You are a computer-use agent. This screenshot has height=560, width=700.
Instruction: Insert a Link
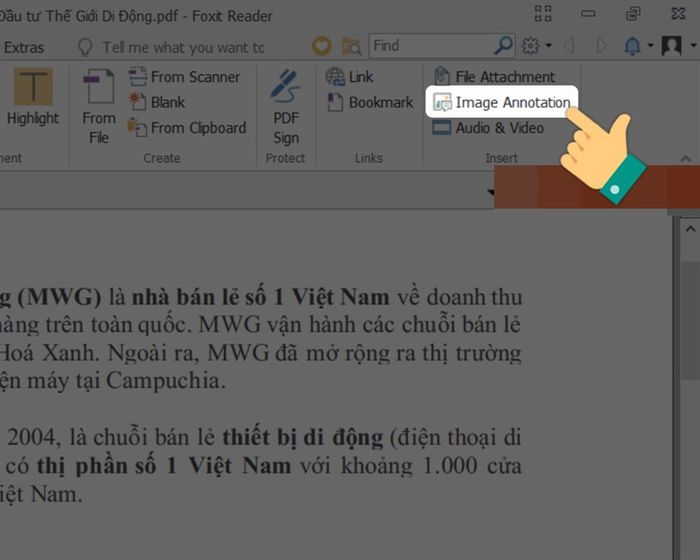[x=349, y=77]
